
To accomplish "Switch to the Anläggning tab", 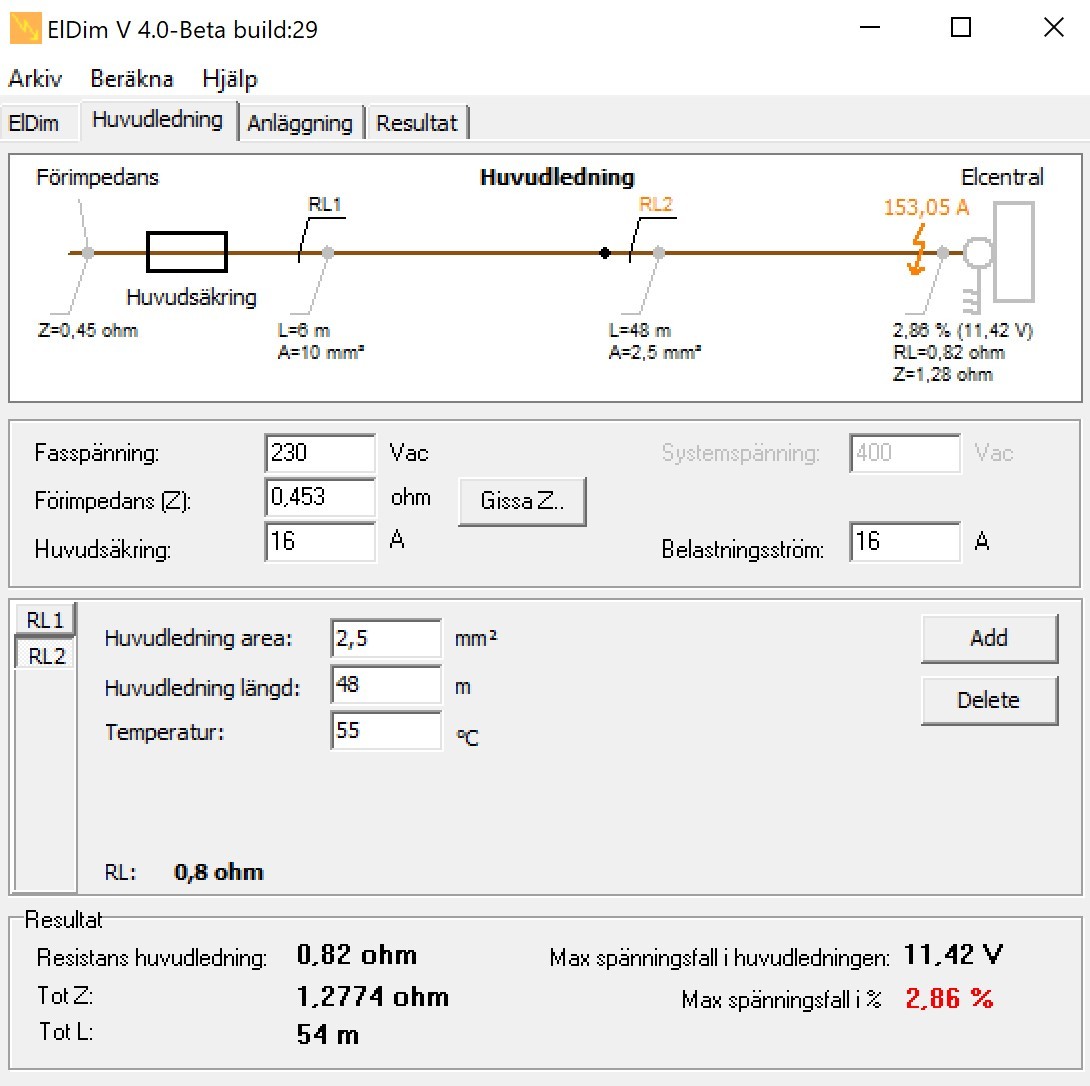I will click(x=300, y=124).
